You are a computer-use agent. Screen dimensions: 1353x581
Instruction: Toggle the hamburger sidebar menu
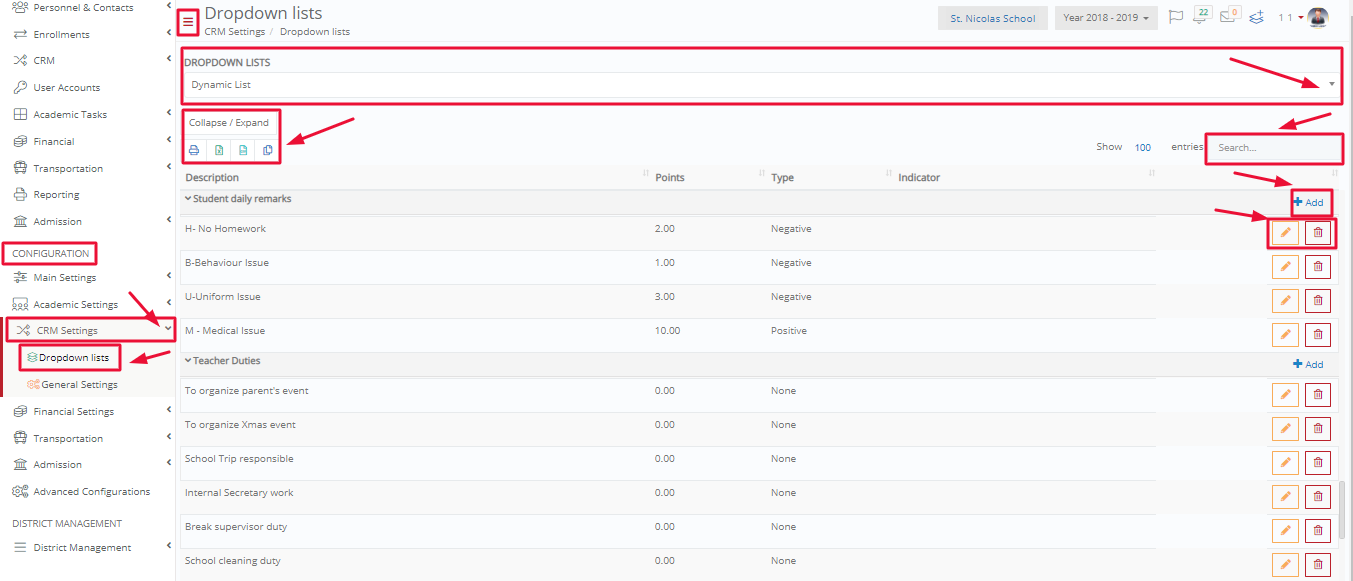point(188,21)
